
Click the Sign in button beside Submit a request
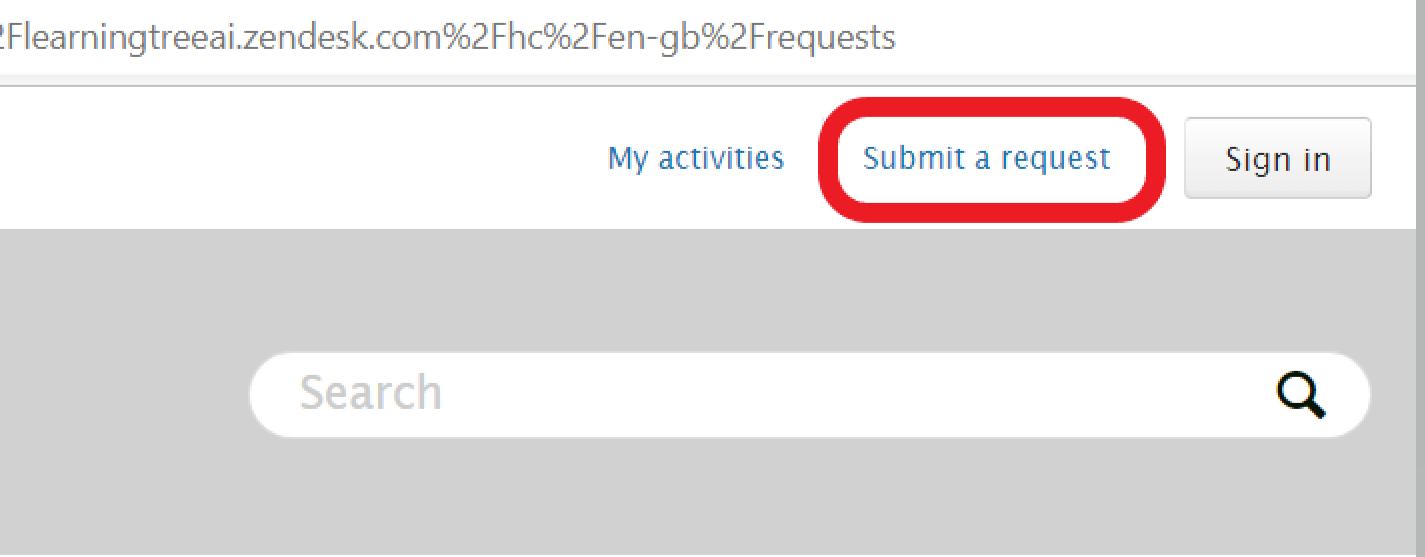click(1277, 159)
